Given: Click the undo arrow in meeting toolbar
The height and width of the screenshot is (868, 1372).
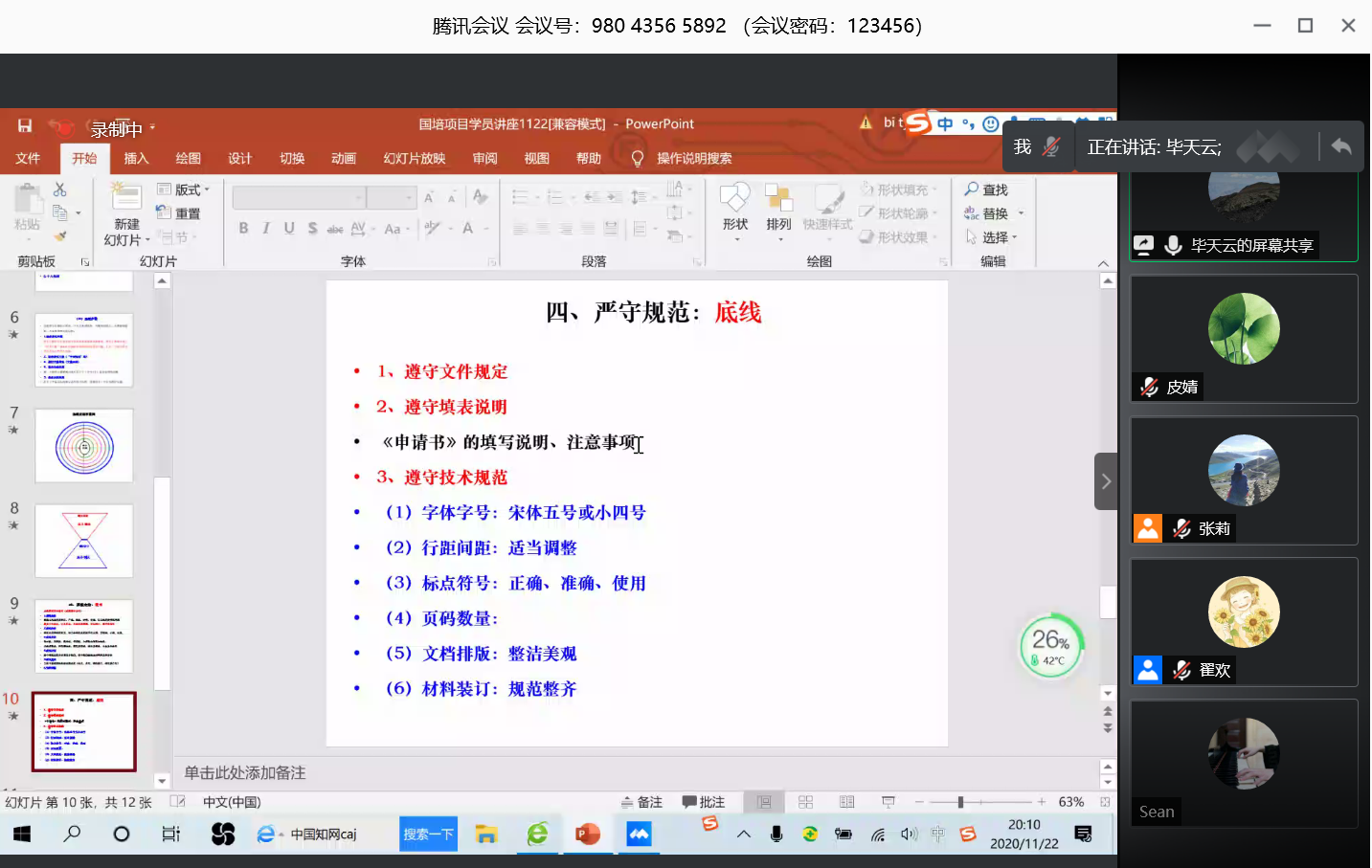Looking at the screenshot, I should point(1341,146).
